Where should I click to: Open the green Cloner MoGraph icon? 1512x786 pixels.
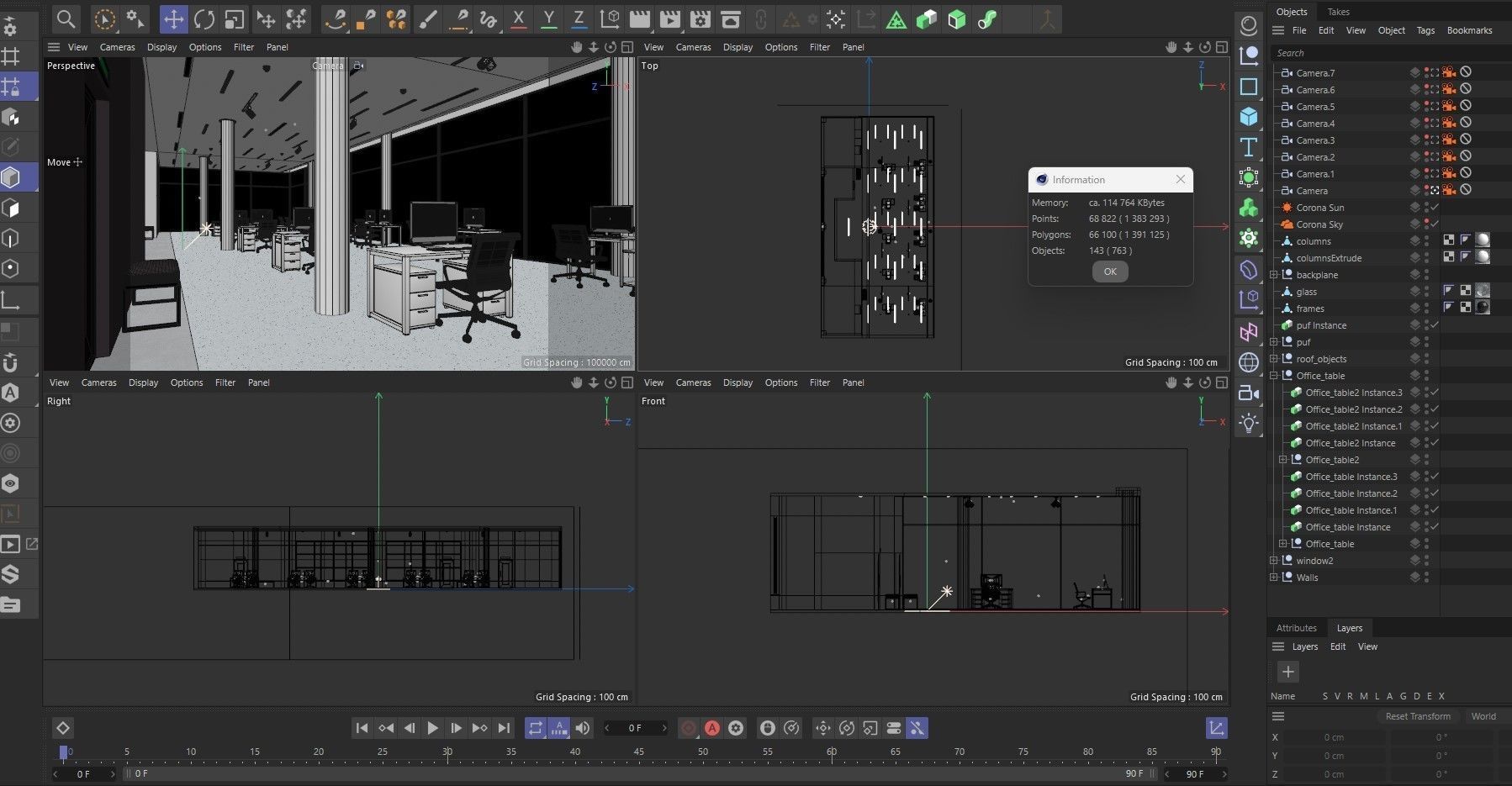point(1249,208)
